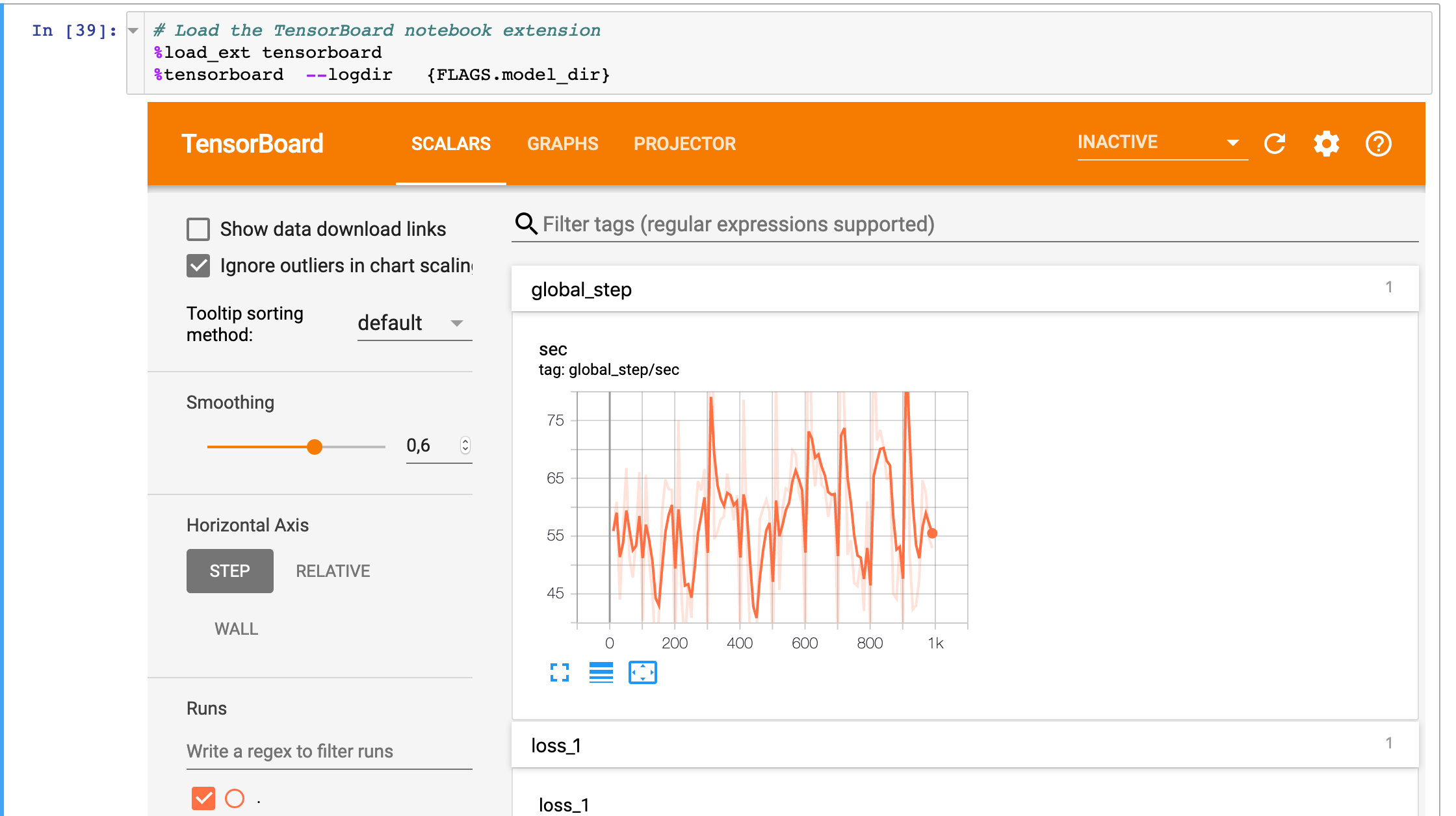Toggle y-axis log scale lines icon

601,672
